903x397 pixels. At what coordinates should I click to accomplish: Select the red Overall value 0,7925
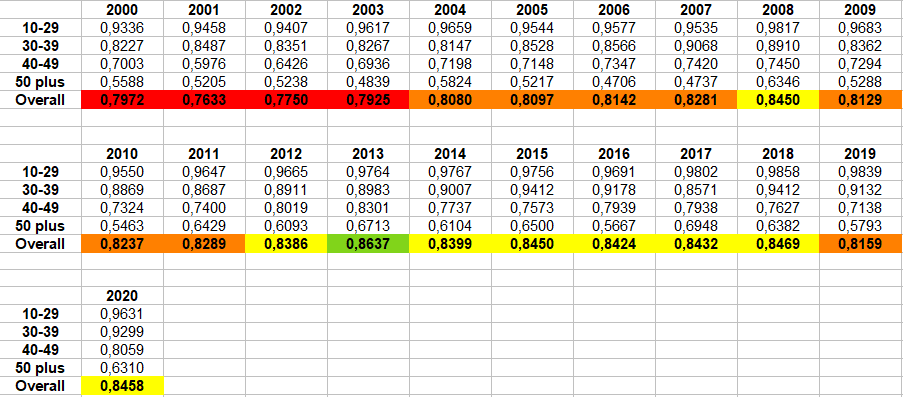tap(368, 100)
